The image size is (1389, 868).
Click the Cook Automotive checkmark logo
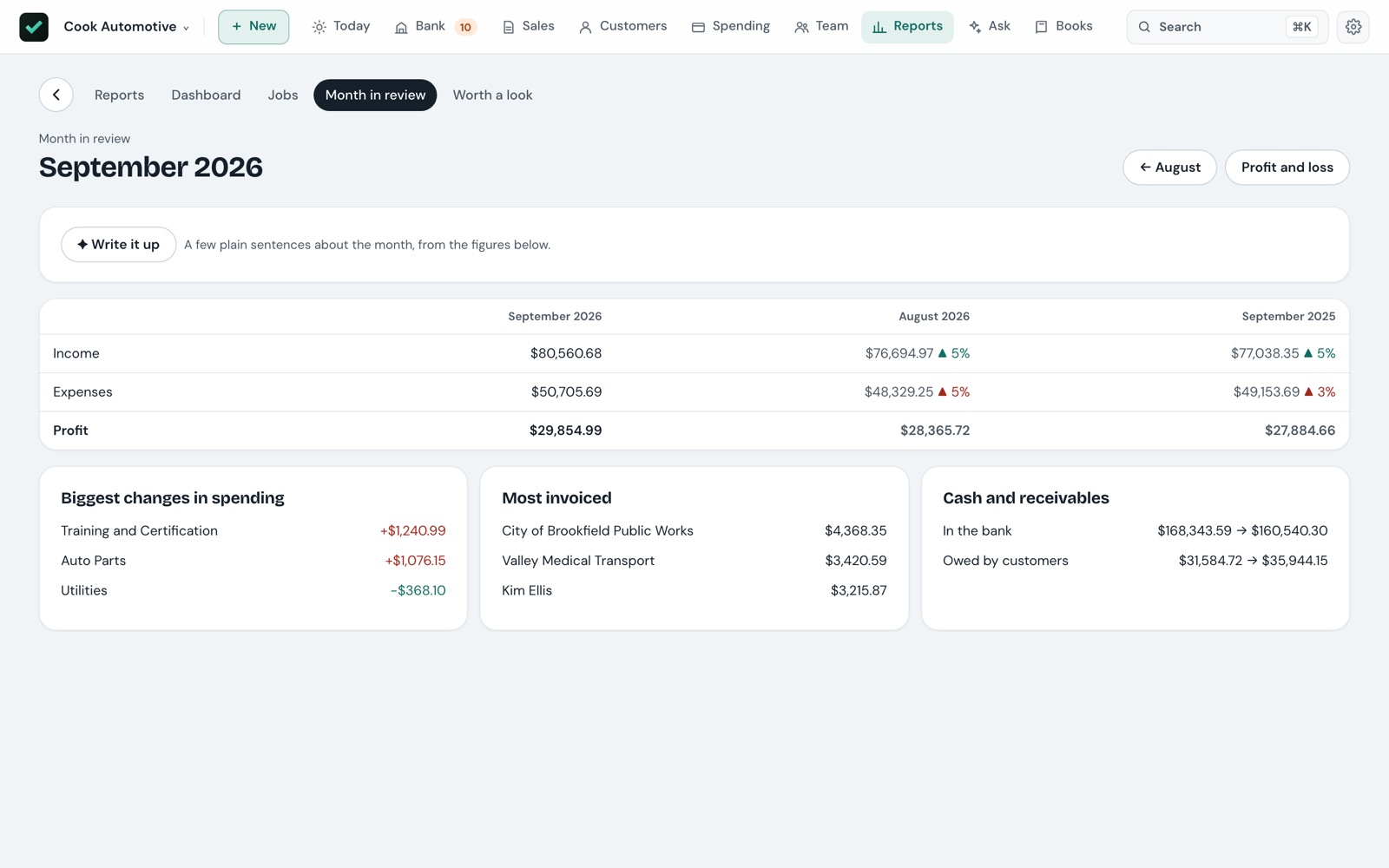tap(34, 27)
